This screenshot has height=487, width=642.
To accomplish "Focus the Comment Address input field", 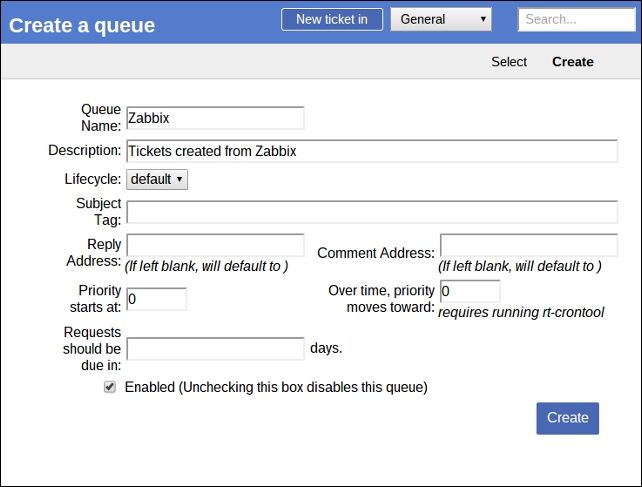I will 528,245.
